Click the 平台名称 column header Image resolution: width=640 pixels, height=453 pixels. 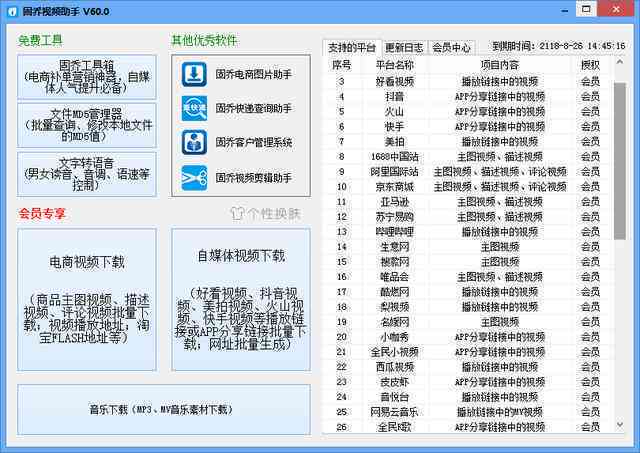[394, 65]
